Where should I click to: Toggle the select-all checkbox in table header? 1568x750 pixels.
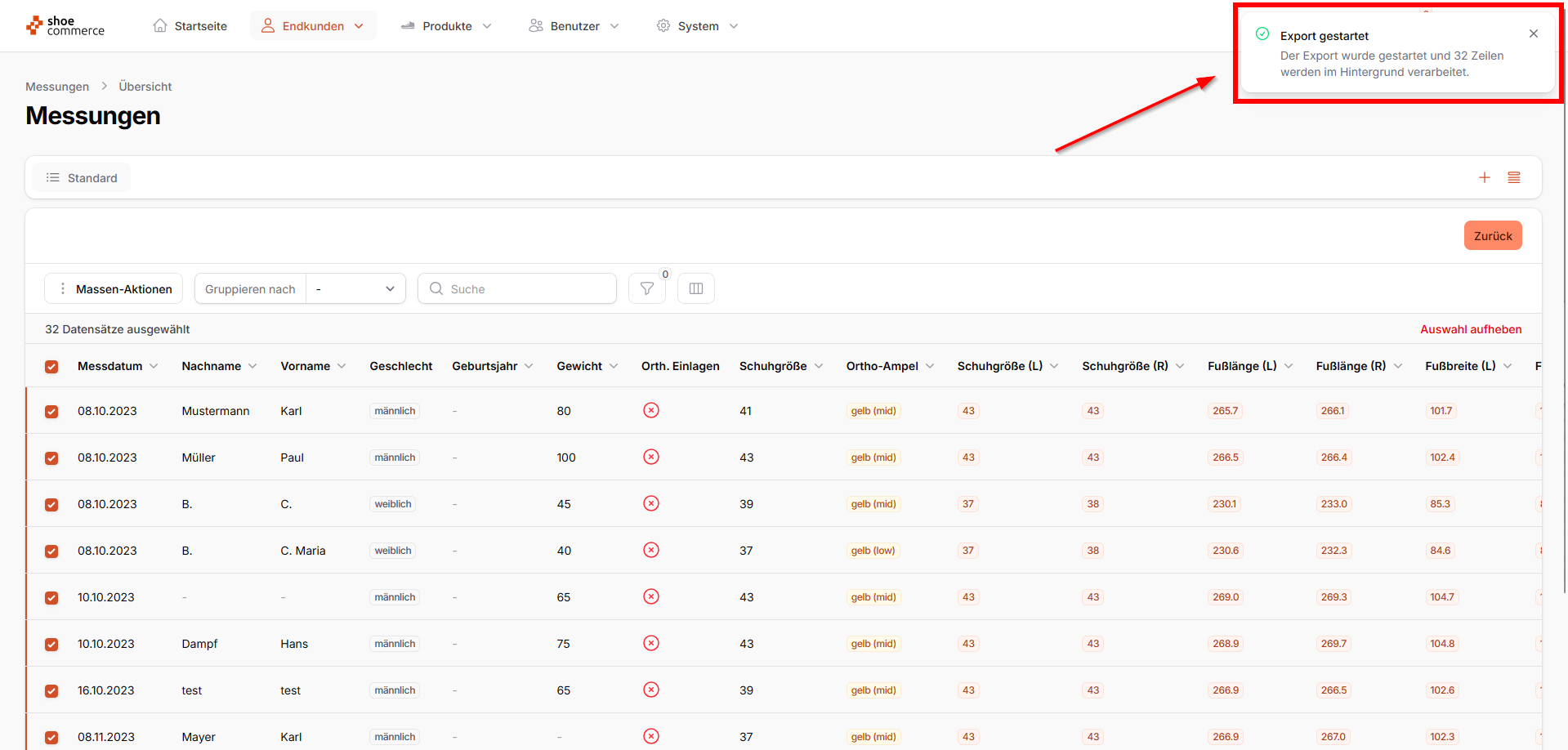tap(51, 367)
